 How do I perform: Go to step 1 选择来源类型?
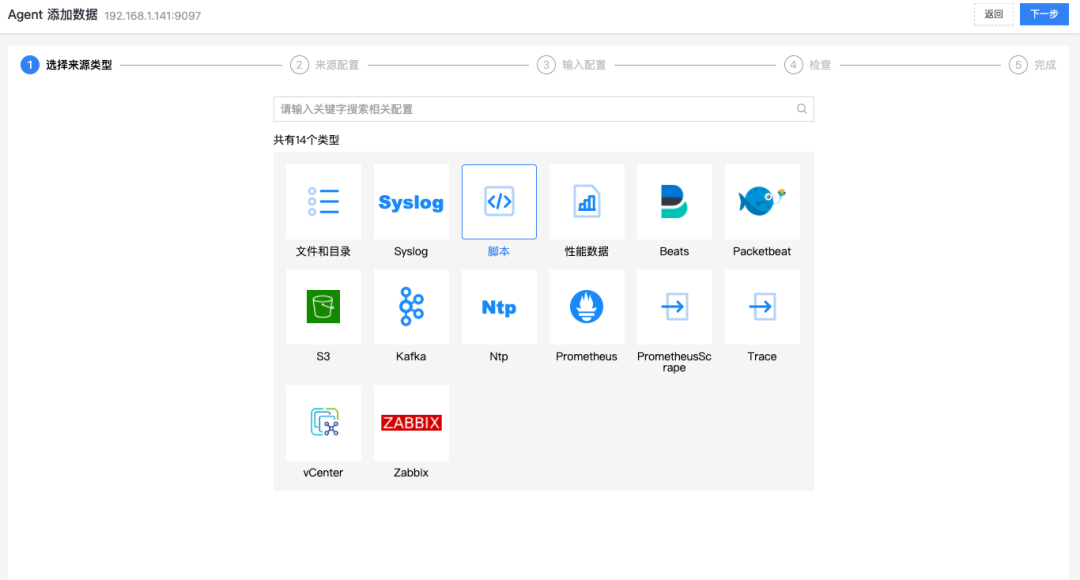(66, 65)
